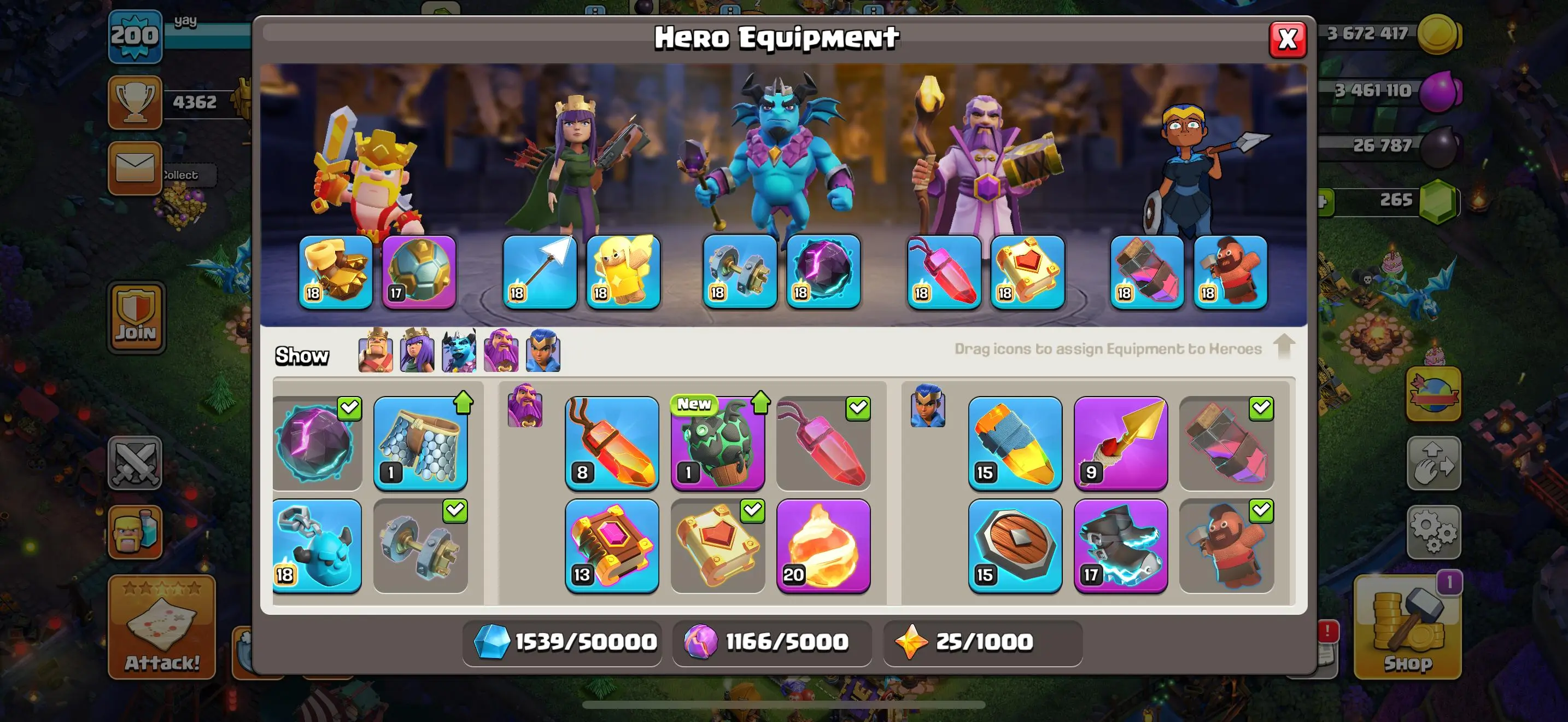Close the Hero Equipment window
This screenshot has width=1568, height=722.
point(1288,39)
